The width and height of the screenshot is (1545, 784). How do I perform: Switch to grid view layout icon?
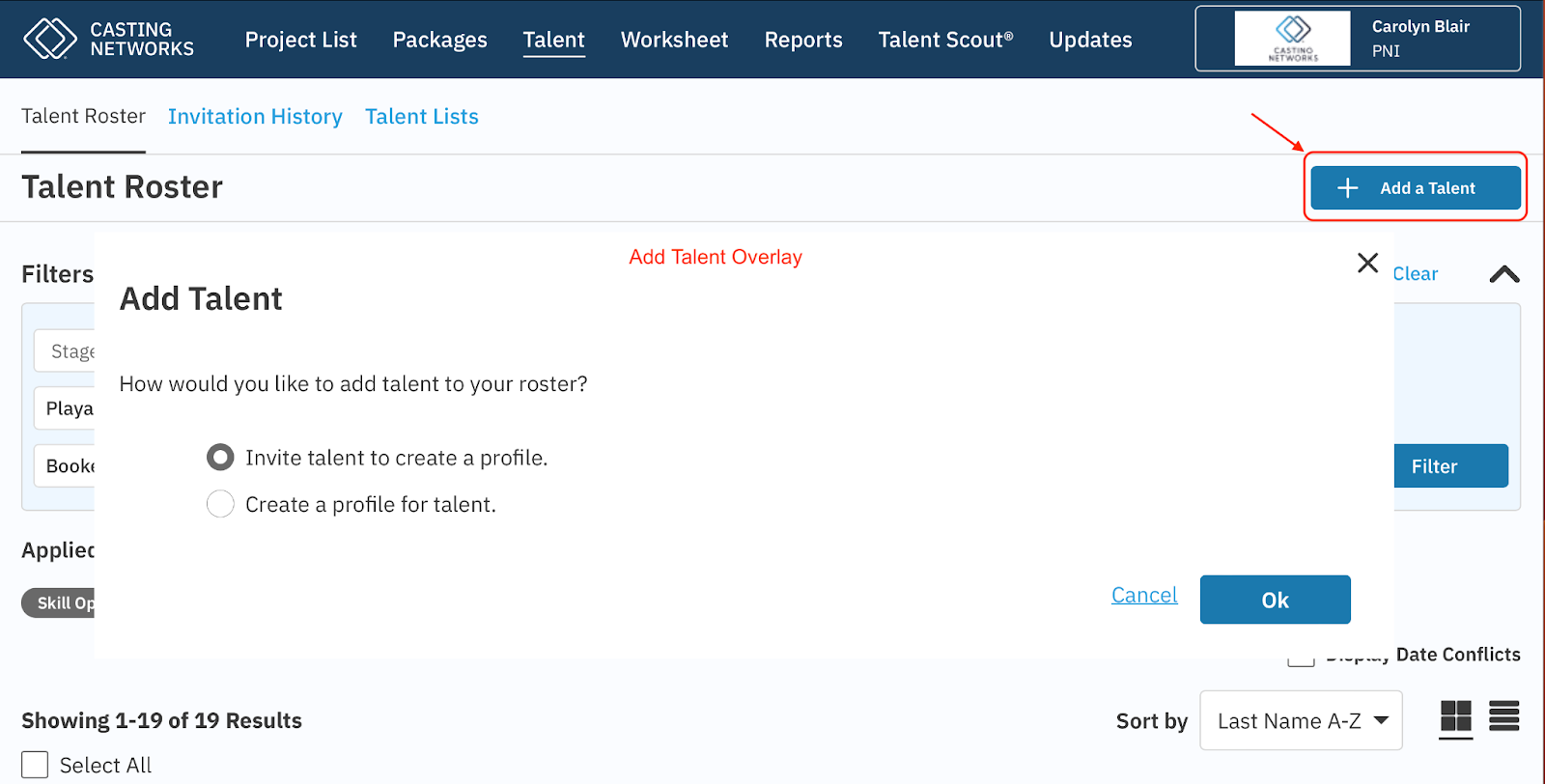click(1455, 716)
